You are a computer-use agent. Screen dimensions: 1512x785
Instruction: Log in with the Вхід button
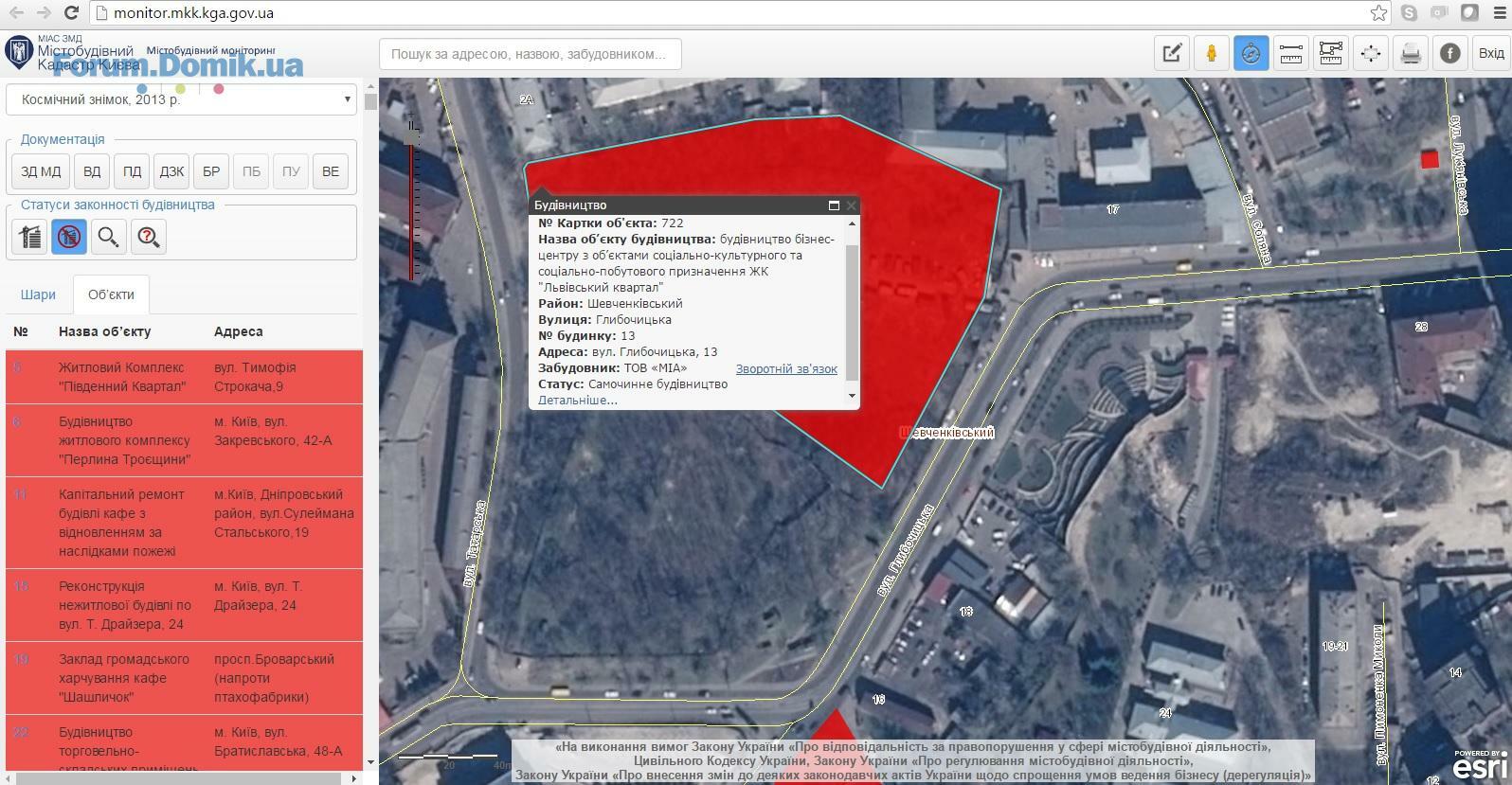point(1491,54)
